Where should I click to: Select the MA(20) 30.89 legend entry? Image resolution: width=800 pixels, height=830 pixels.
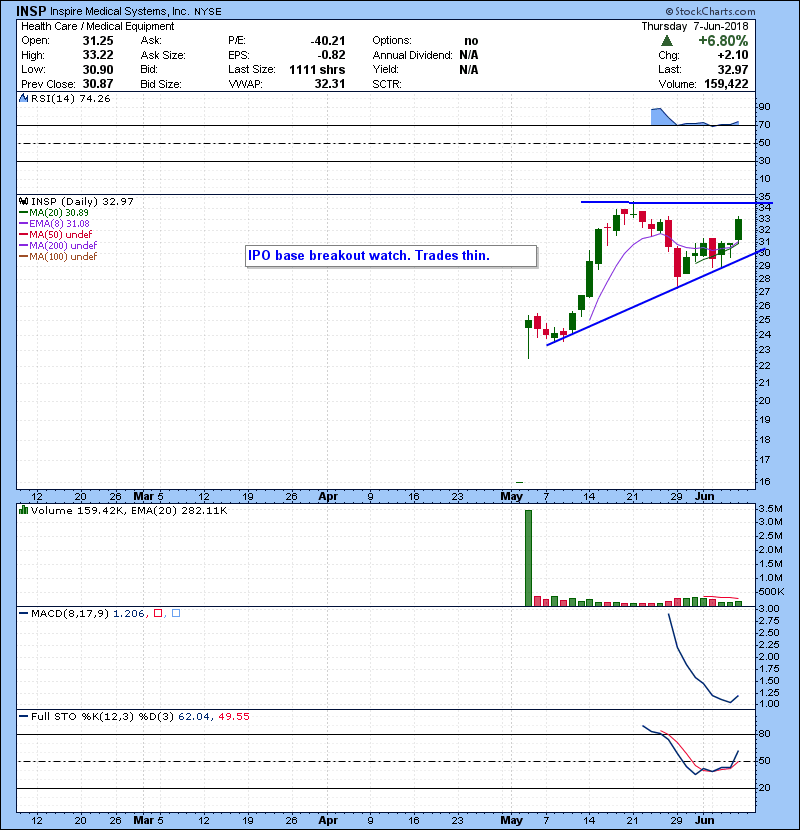[x=54, y=213]
